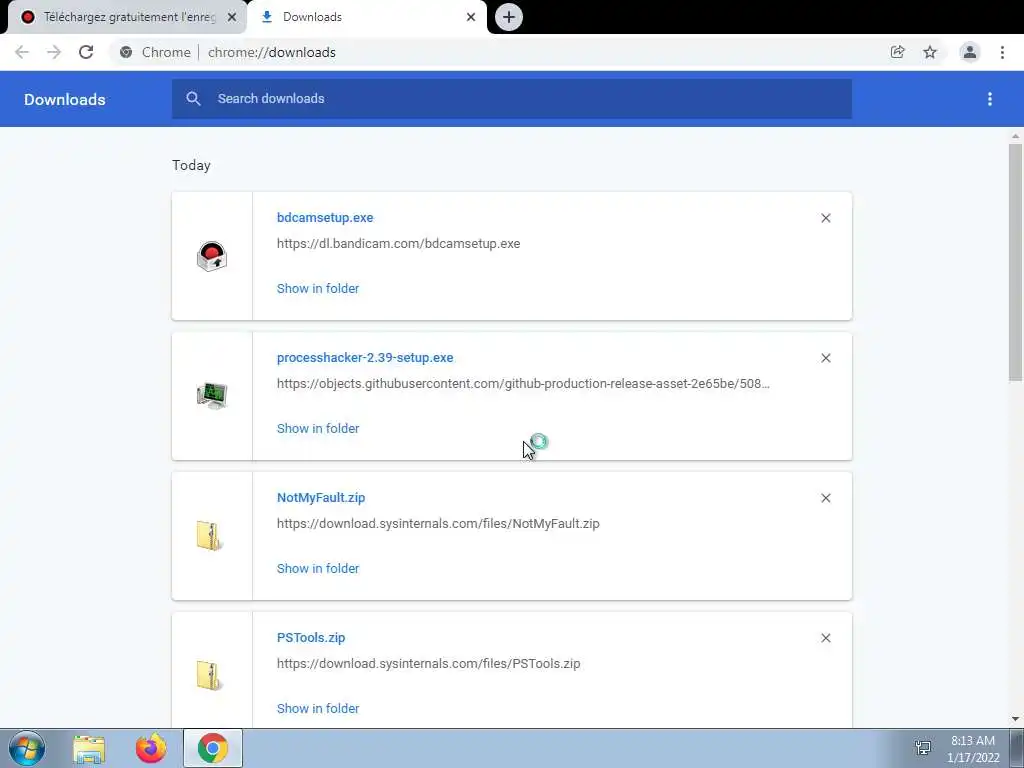
Task: Click the Downloads page title
Action: 65,99
